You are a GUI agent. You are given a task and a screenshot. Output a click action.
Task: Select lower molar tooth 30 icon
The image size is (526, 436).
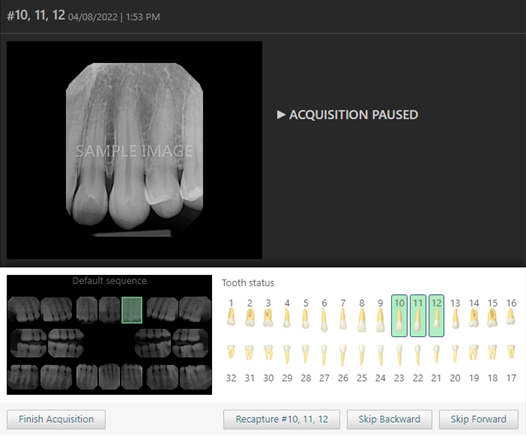[x=268, y=353]
